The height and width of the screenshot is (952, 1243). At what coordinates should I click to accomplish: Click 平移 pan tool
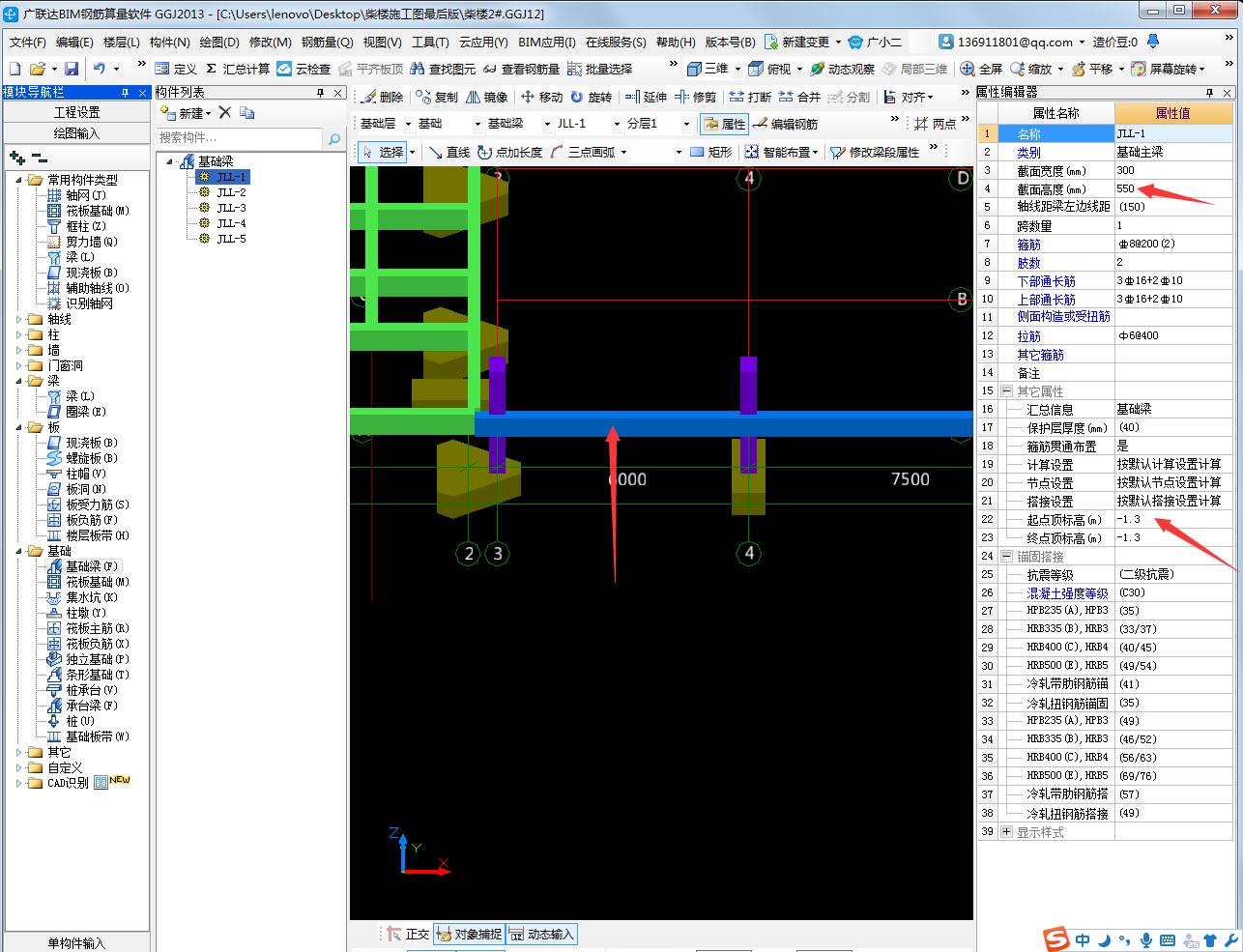click(1091, 69)
